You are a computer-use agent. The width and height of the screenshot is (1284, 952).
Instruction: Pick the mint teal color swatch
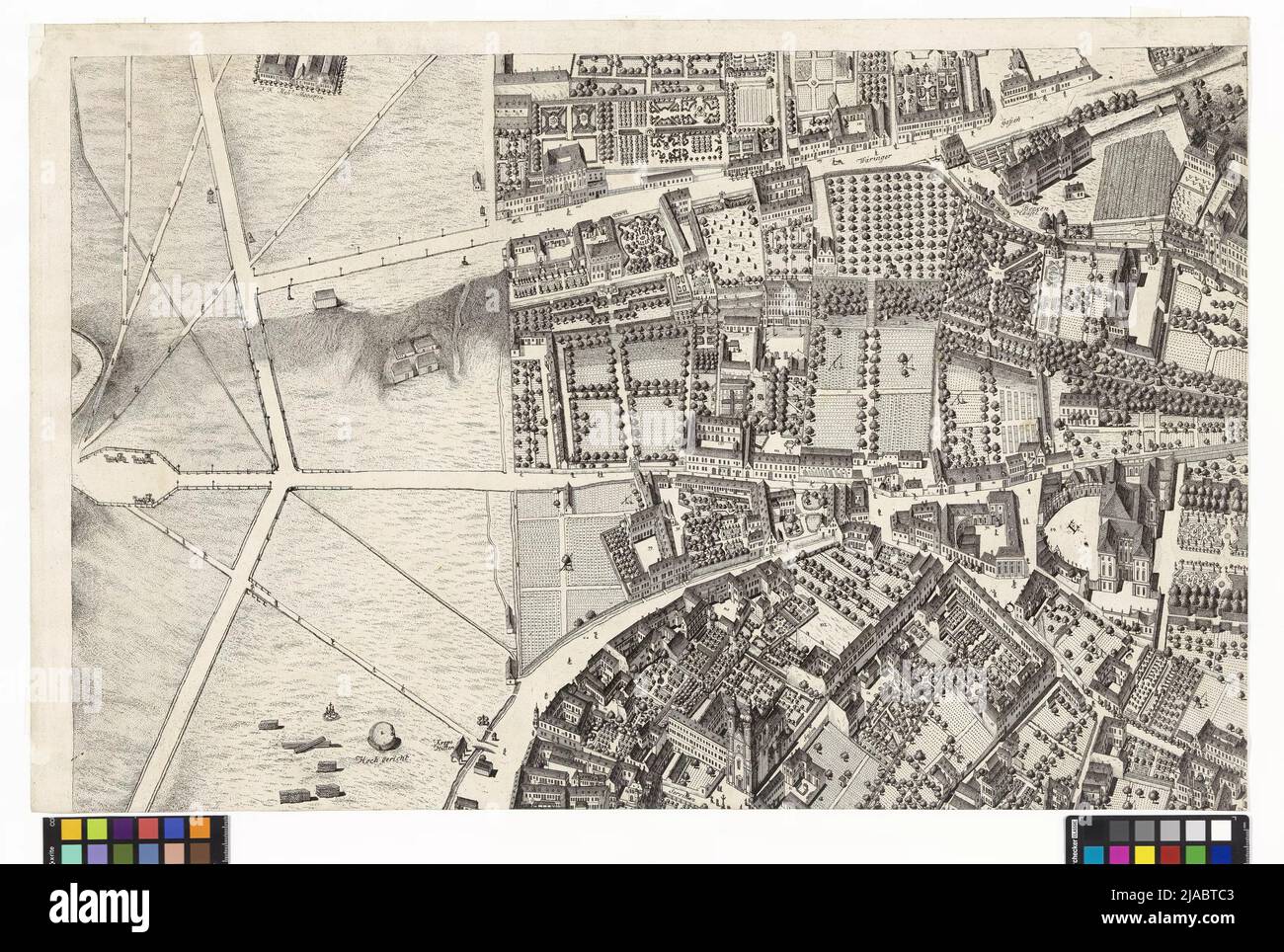click(71, 854)
